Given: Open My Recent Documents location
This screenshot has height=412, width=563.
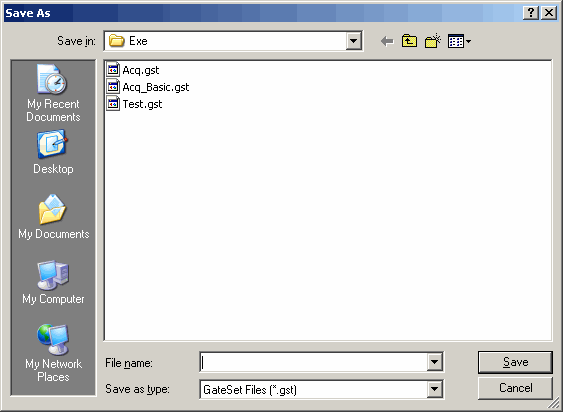Looking at the screenshot, I should tap(53, 93).
